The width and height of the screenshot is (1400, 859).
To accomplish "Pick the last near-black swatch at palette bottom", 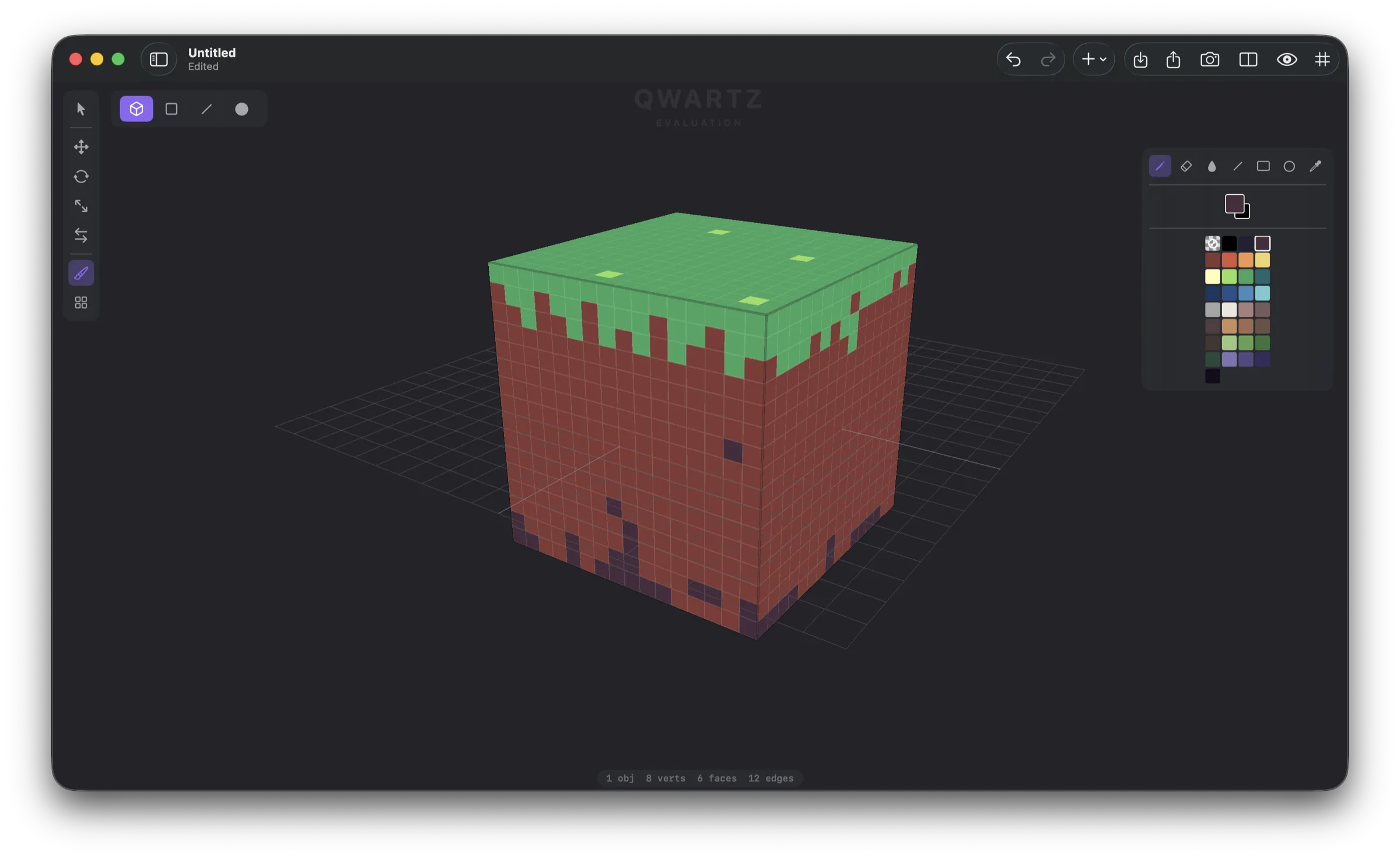I will pyautogui.click(x=1212, y=376).
